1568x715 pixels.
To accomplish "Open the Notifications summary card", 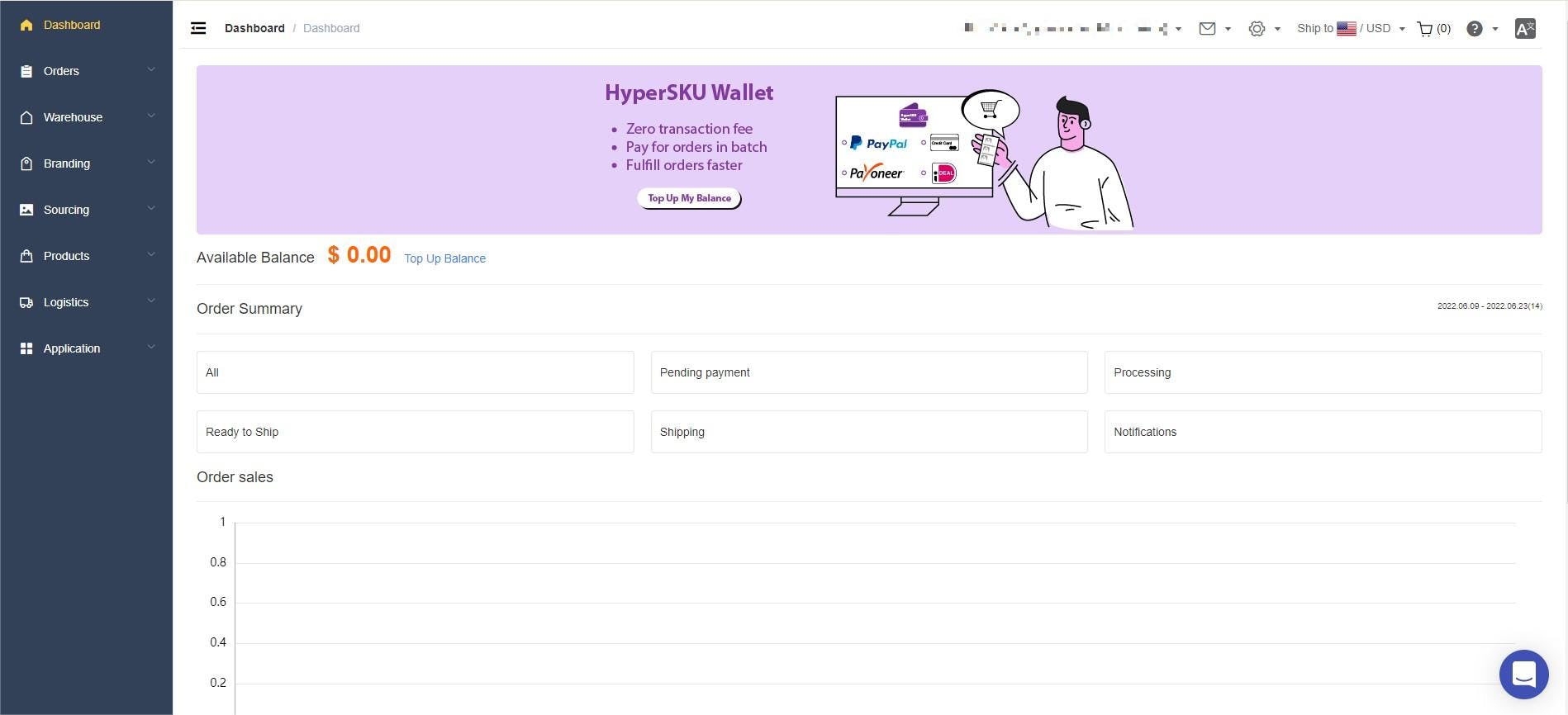I will (1323, 432).
